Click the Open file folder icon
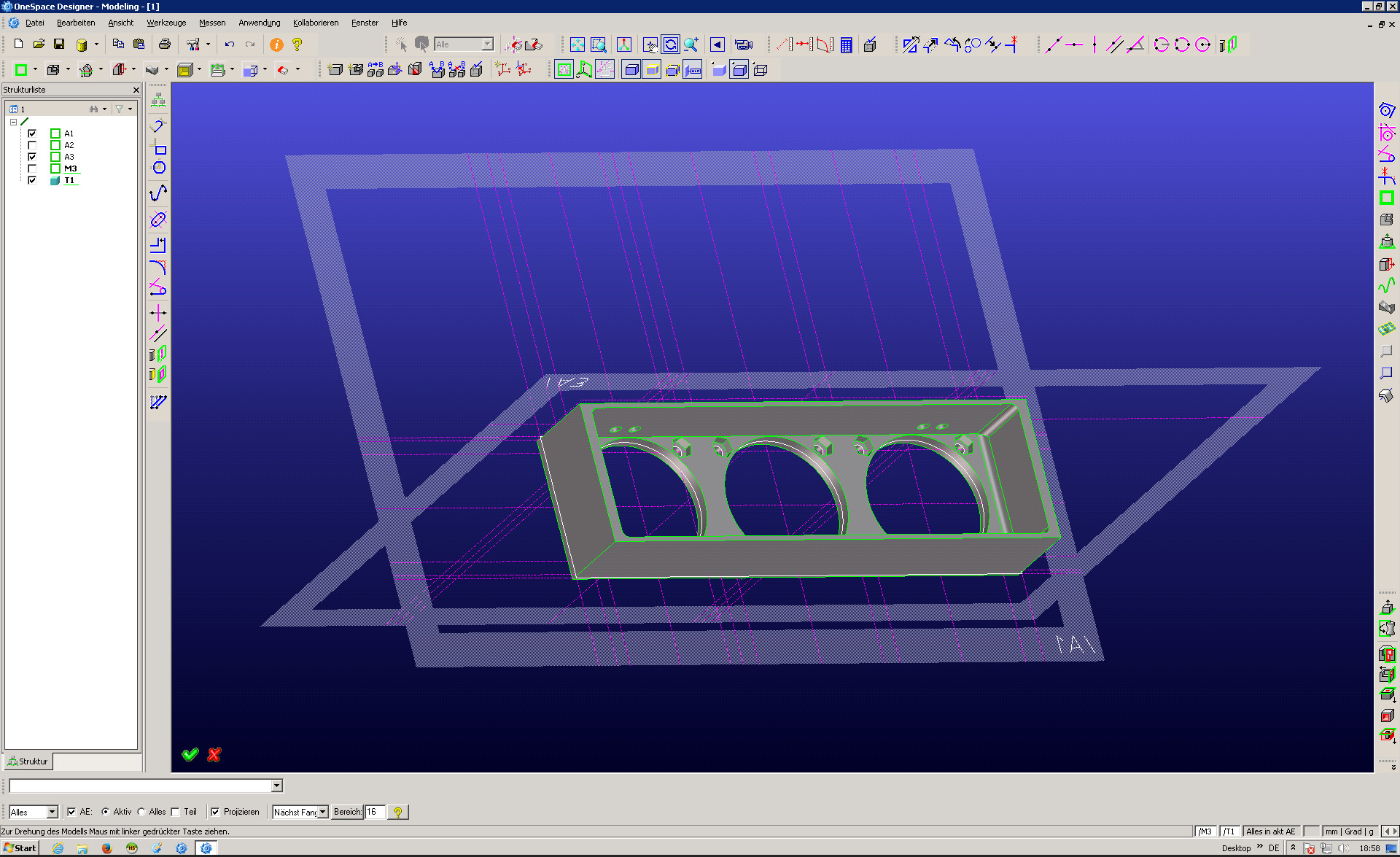This screenshot has height=857, width=1400. click(39, 44)
